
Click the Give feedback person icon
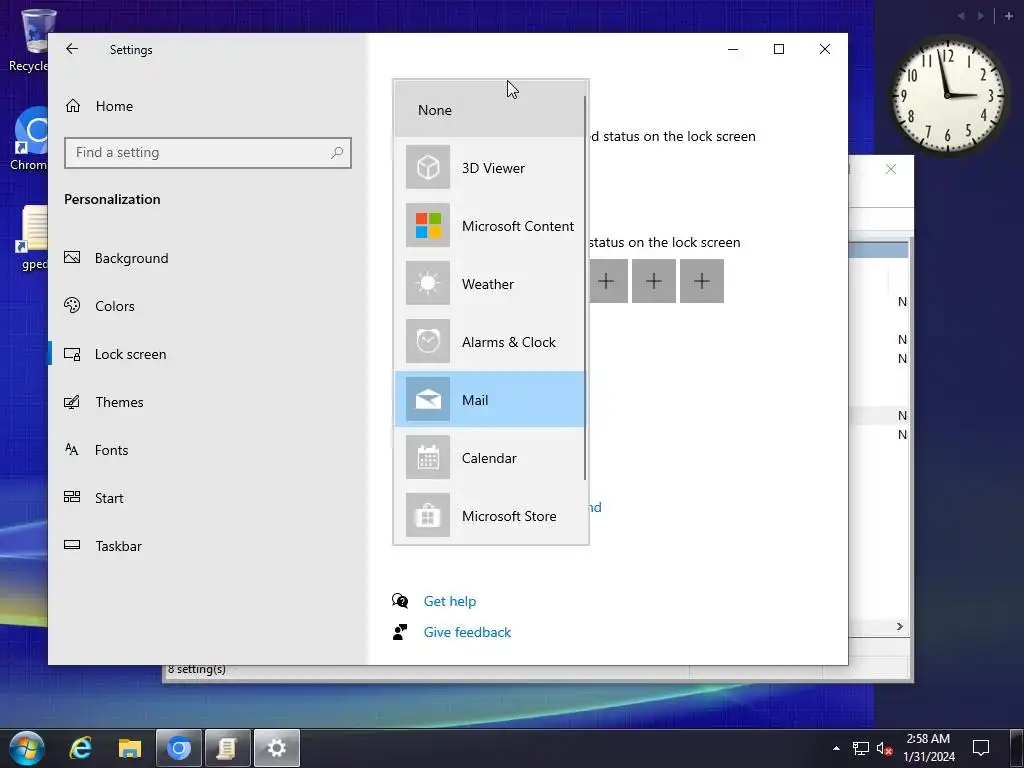(x=400, y=632)
